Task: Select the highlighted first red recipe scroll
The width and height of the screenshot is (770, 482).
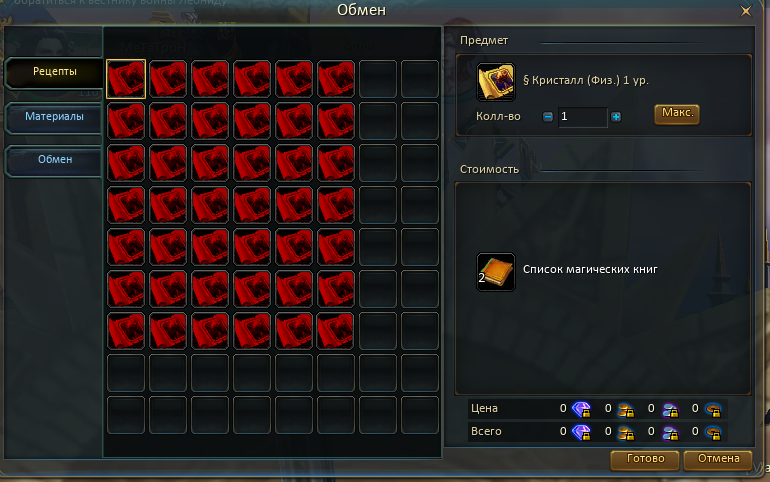Action: click(126, 79)
